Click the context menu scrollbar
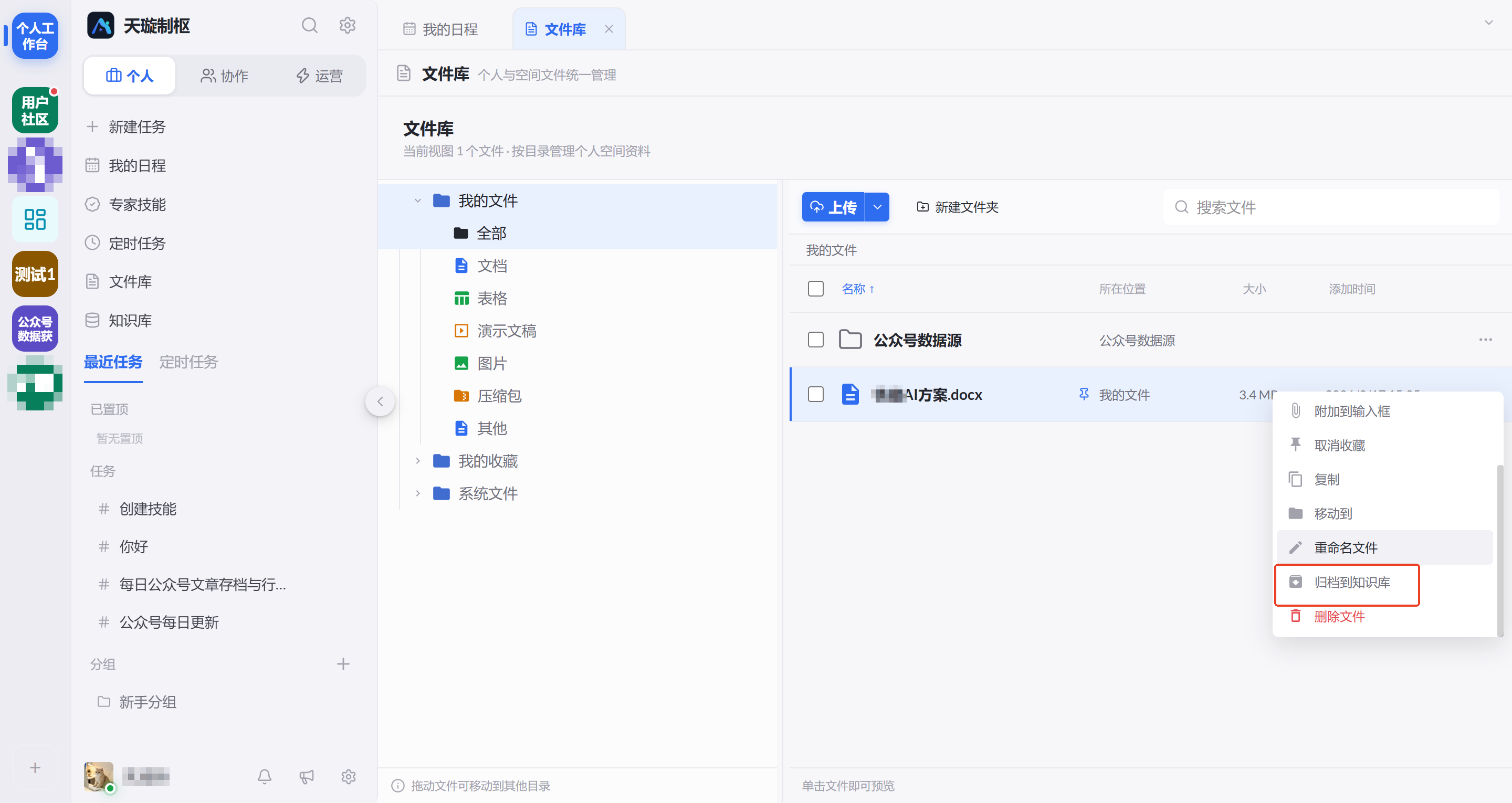The height and width of the screenshot is (803, 1512). 1500,550
